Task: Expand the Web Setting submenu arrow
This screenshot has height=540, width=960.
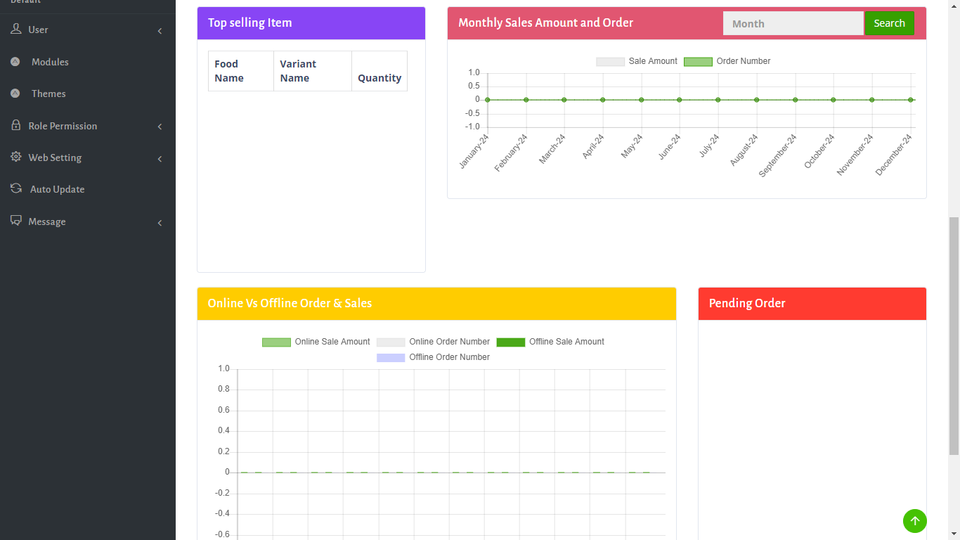Action: point(160,159)
